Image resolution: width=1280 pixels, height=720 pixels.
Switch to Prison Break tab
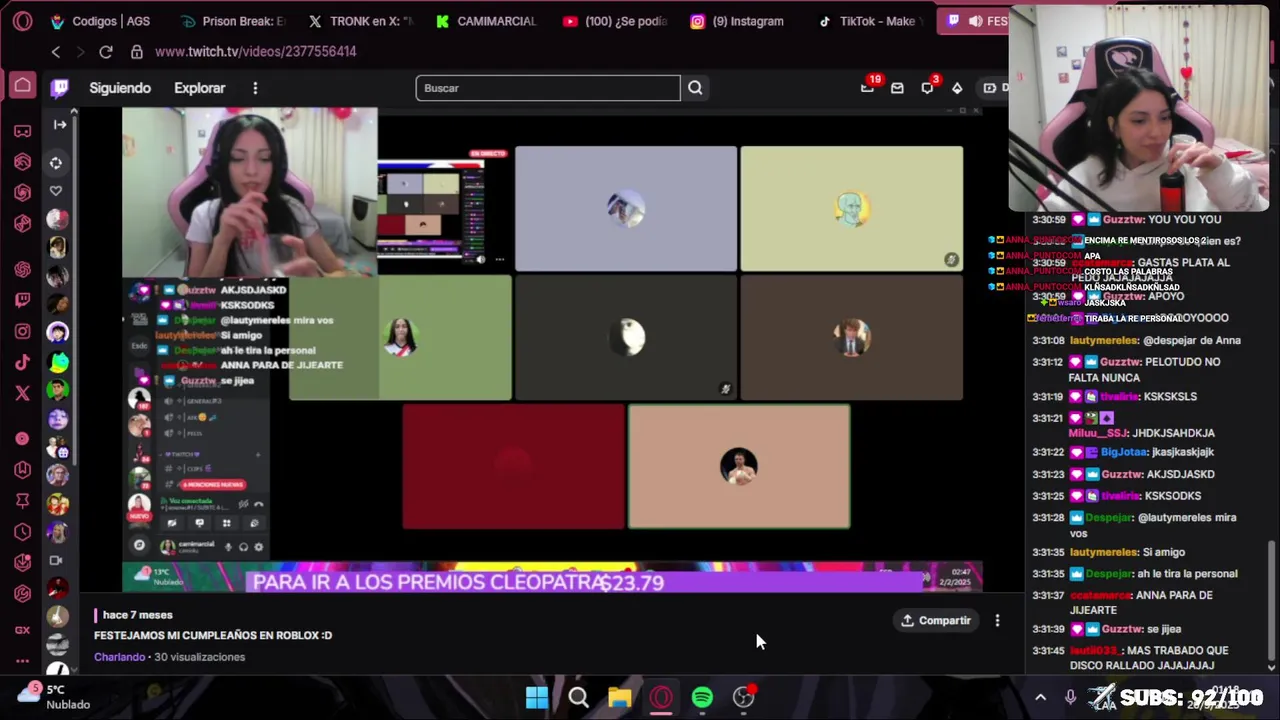233,21
